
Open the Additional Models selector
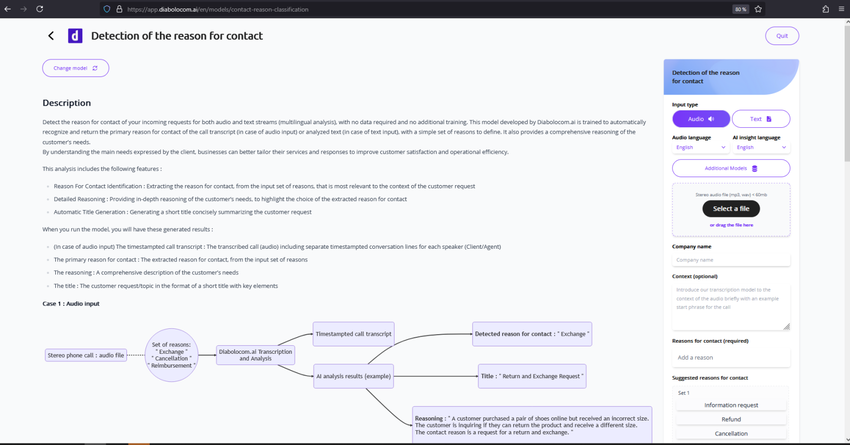click(730, 168)
